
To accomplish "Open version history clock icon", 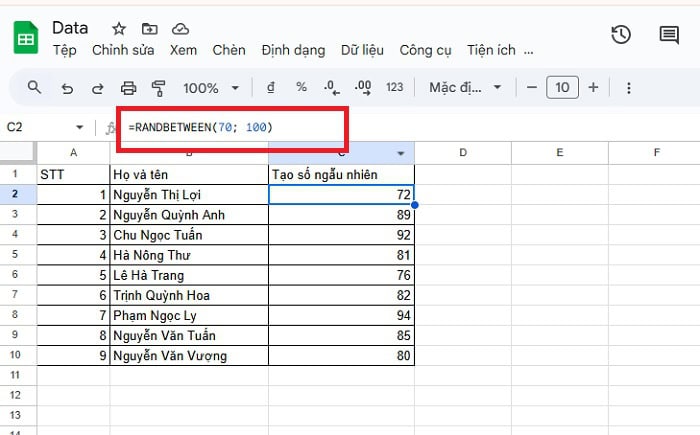I will [621, 34].
